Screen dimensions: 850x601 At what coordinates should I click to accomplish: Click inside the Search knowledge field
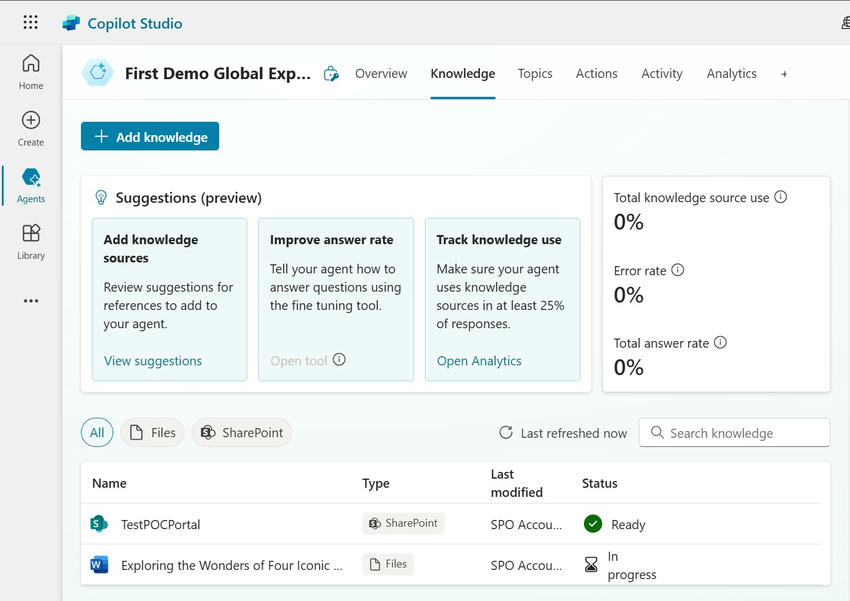[x=734, y=432]
